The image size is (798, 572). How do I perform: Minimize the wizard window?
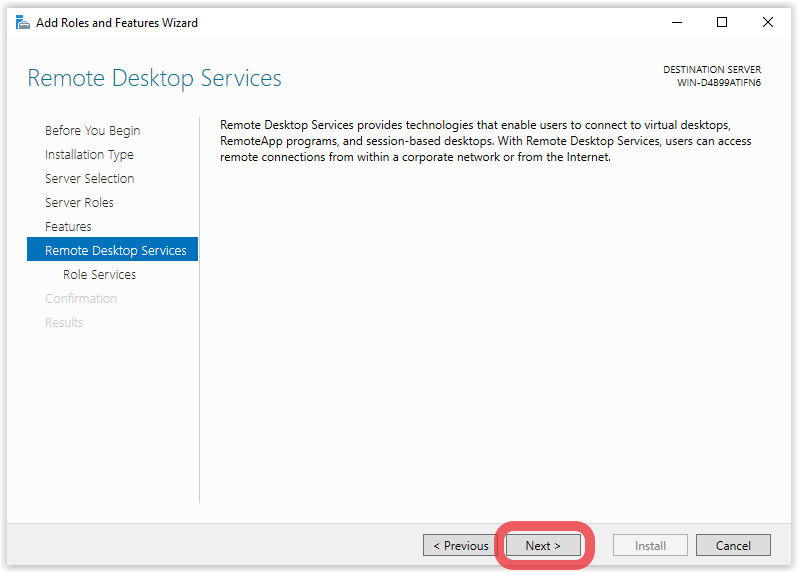[676, 22]
